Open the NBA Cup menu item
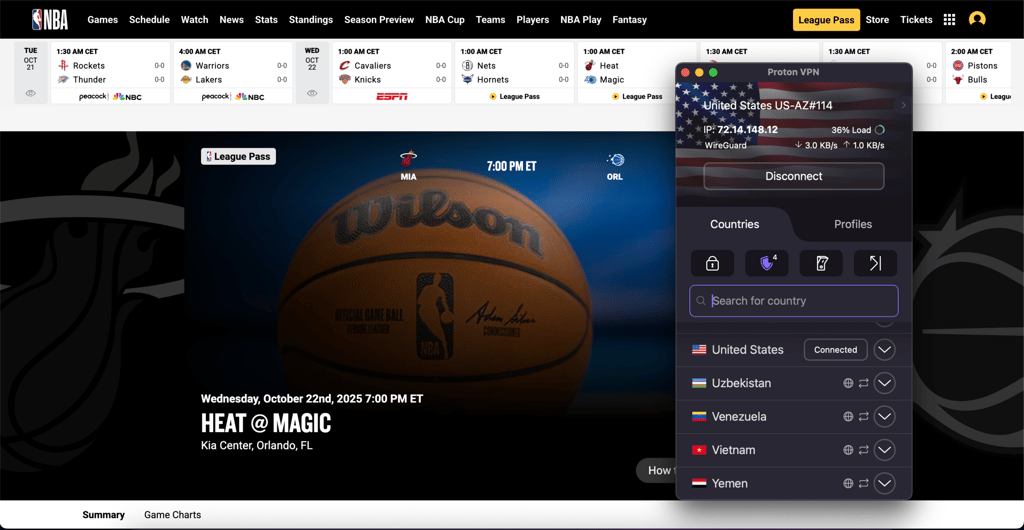The image size is (1024, 530). click(445, 20)
